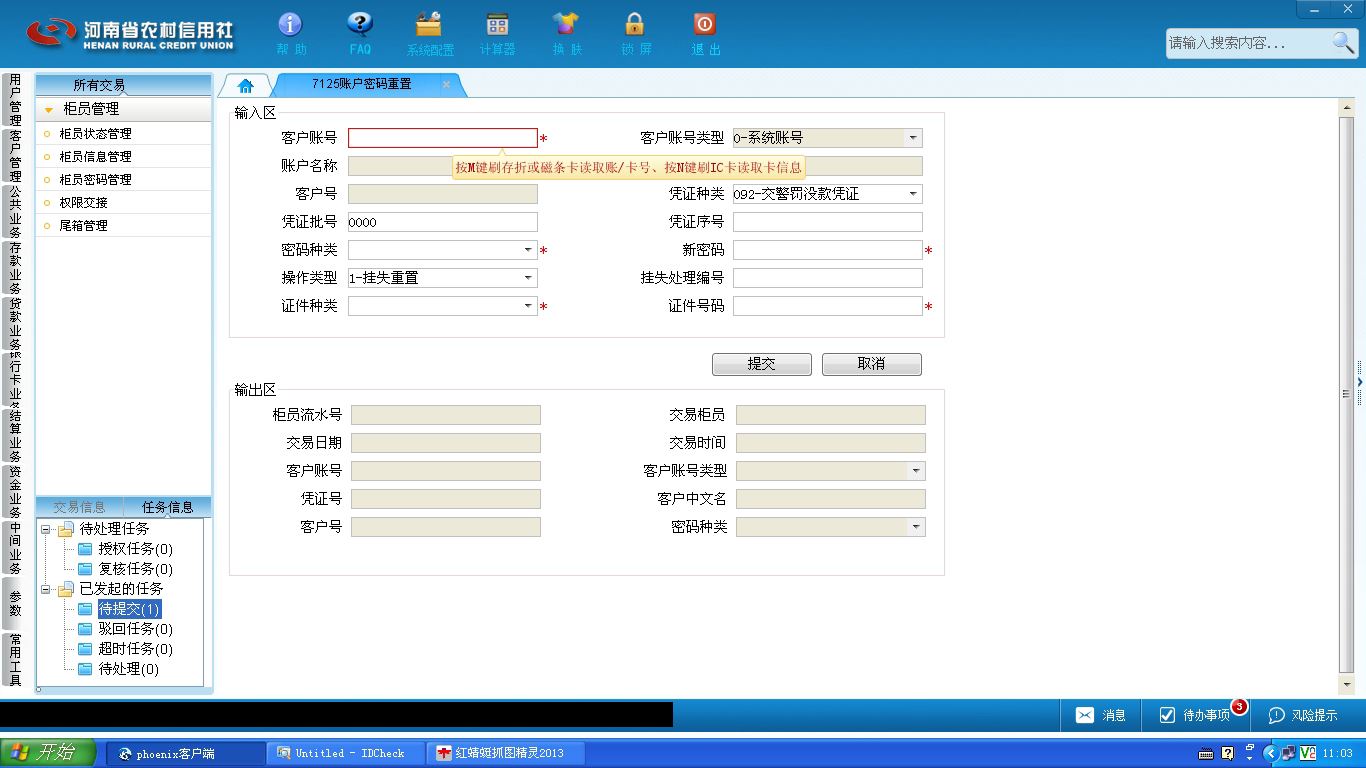Open the FAQ icon in toolbar

point(360,25)
